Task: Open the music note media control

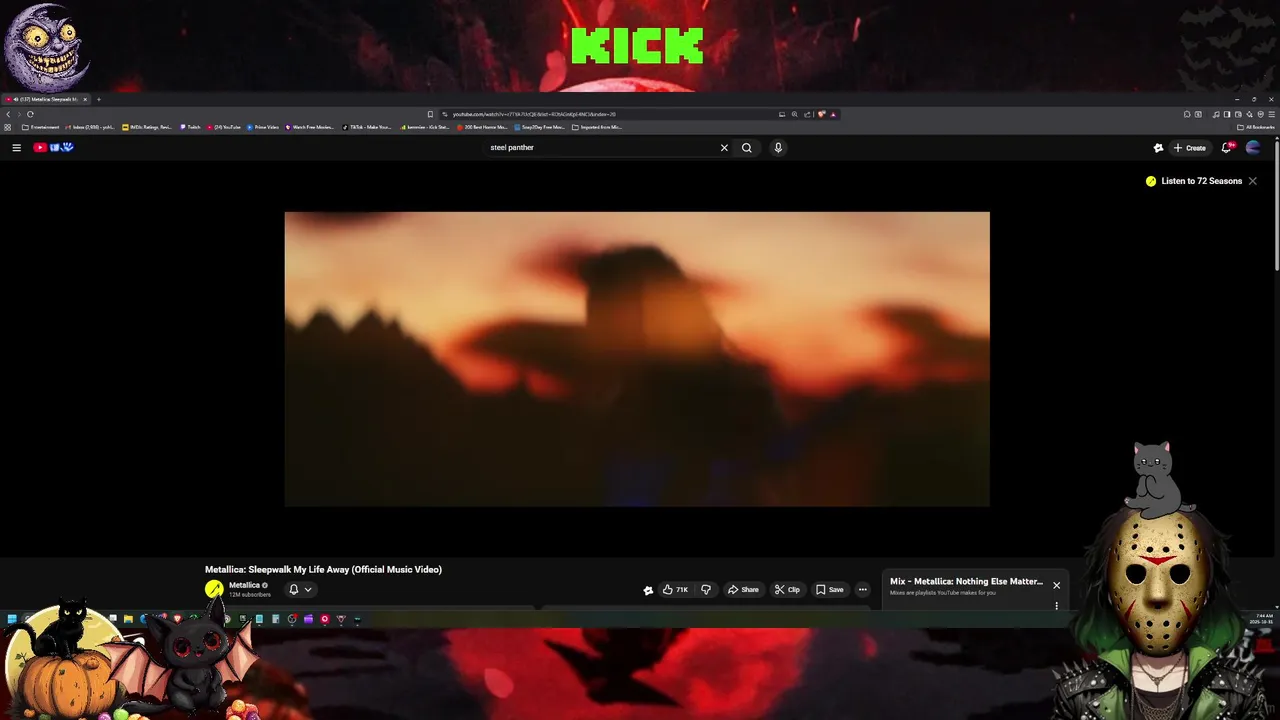Action: (x=1216, y=114)
